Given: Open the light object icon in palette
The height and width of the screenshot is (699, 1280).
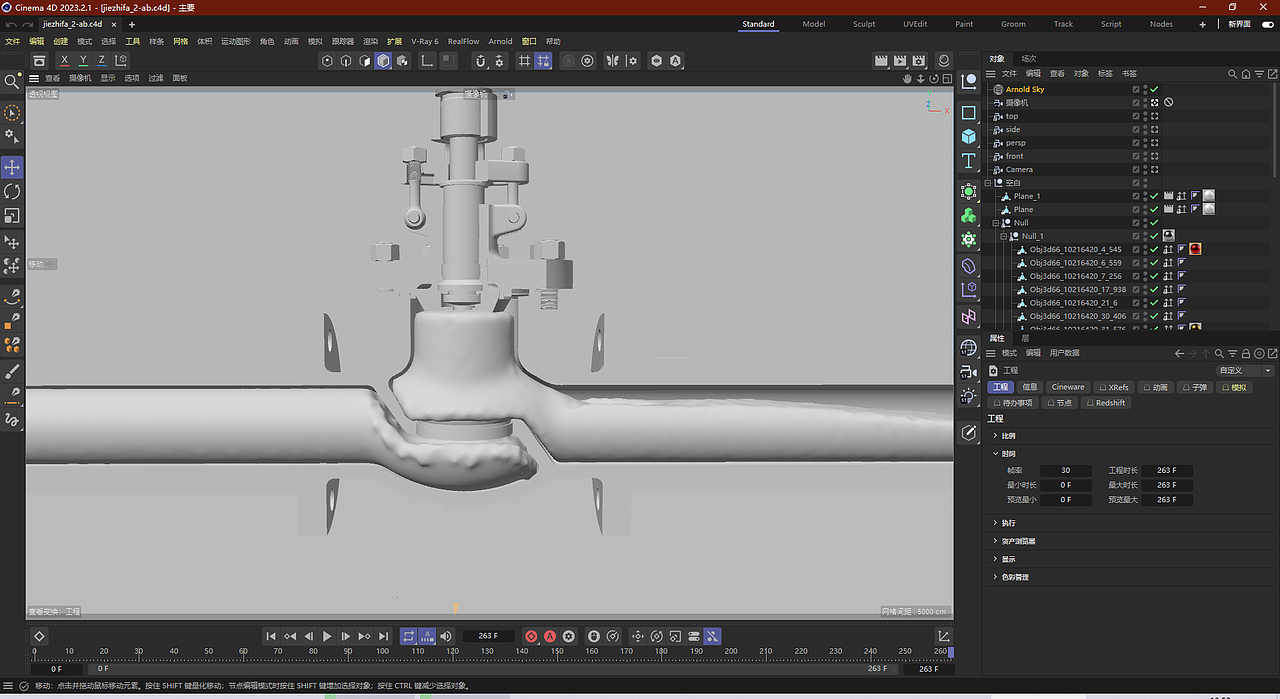Looking at the screenshot, I should click(x=968, y=396).
